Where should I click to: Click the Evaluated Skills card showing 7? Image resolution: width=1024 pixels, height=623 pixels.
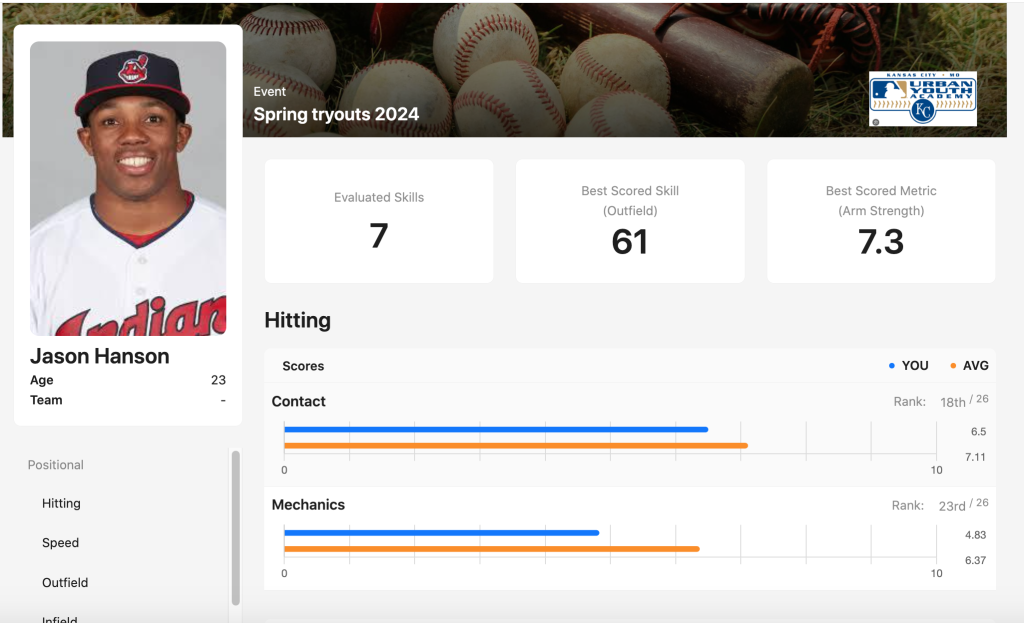[x=378, y=221]
